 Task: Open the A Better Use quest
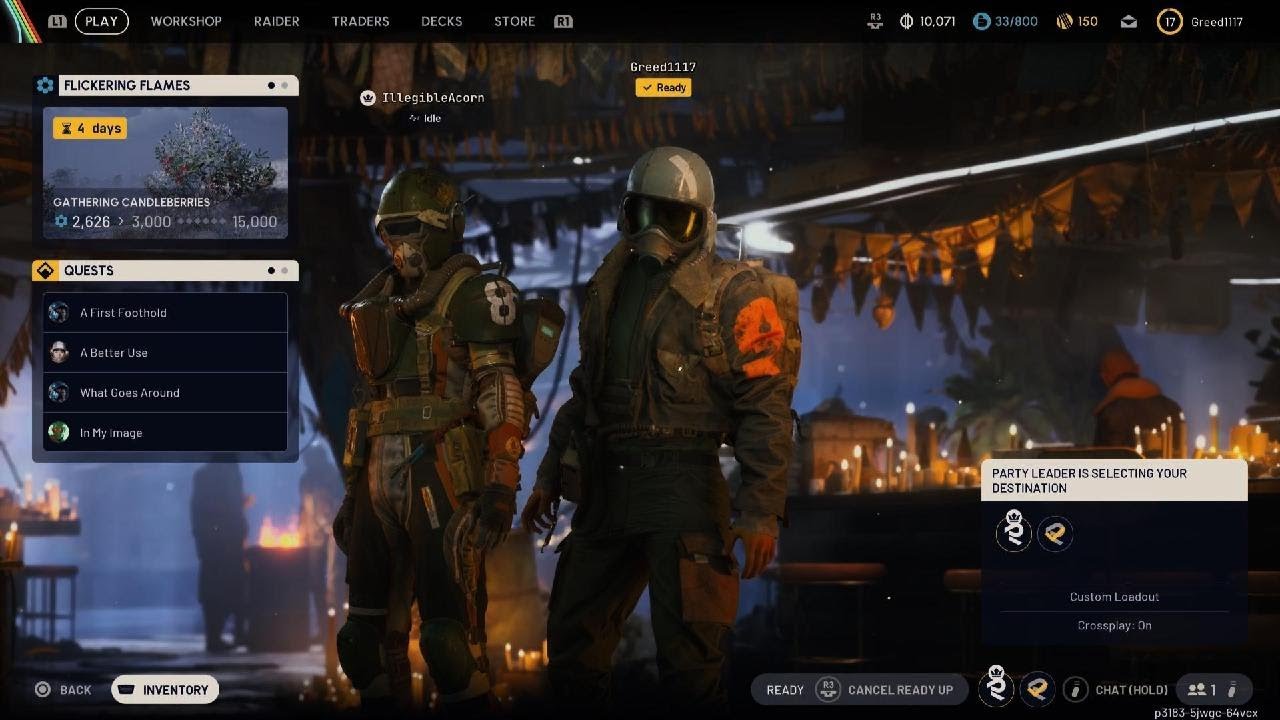click(x=165, y=353)
